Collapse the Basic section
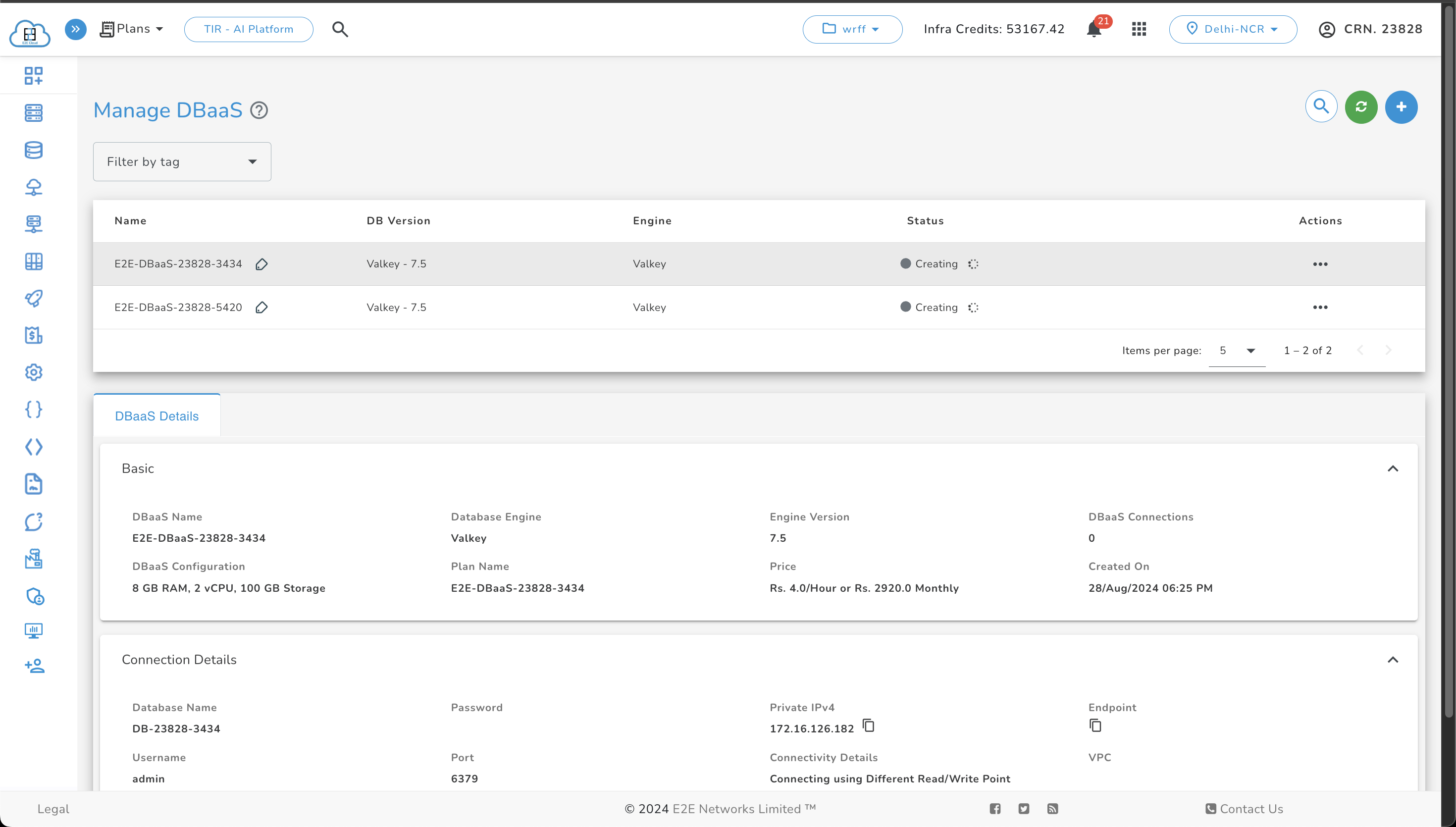1456x827 pixels. tap(1393, 468)
